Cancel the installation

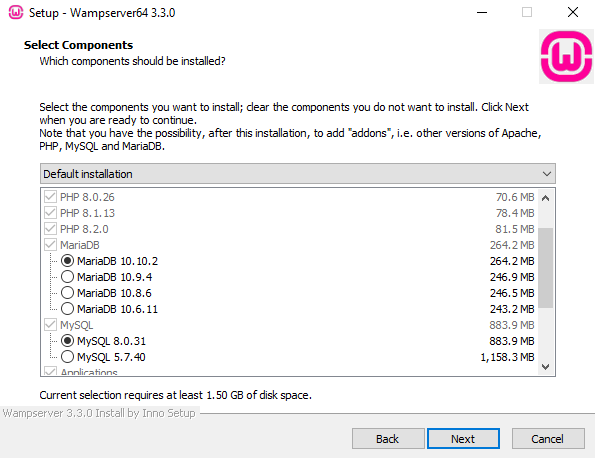pos(548,439)
